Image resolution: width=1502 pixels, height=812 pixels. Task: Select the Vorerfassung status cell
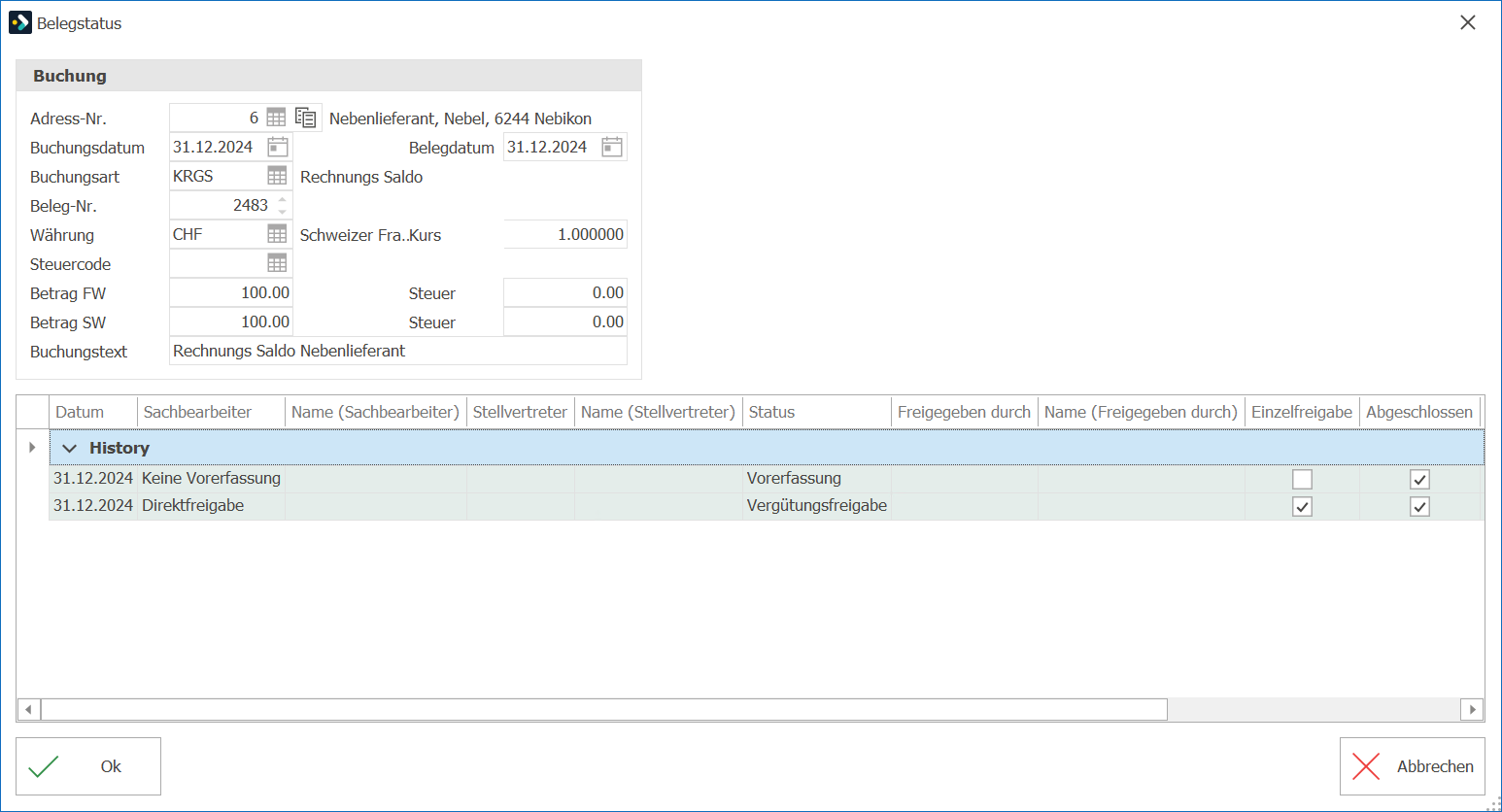tap(817, 478)
